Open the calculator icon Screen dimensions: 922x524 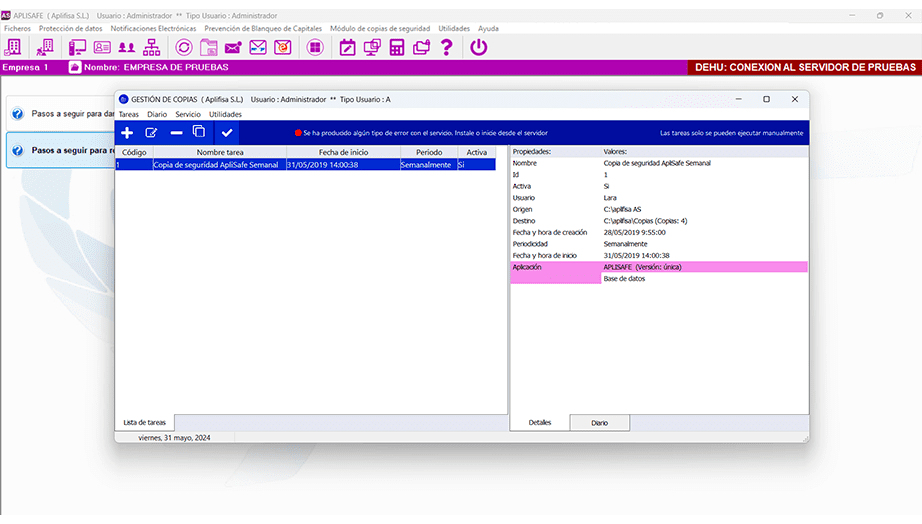coord(397,47)
